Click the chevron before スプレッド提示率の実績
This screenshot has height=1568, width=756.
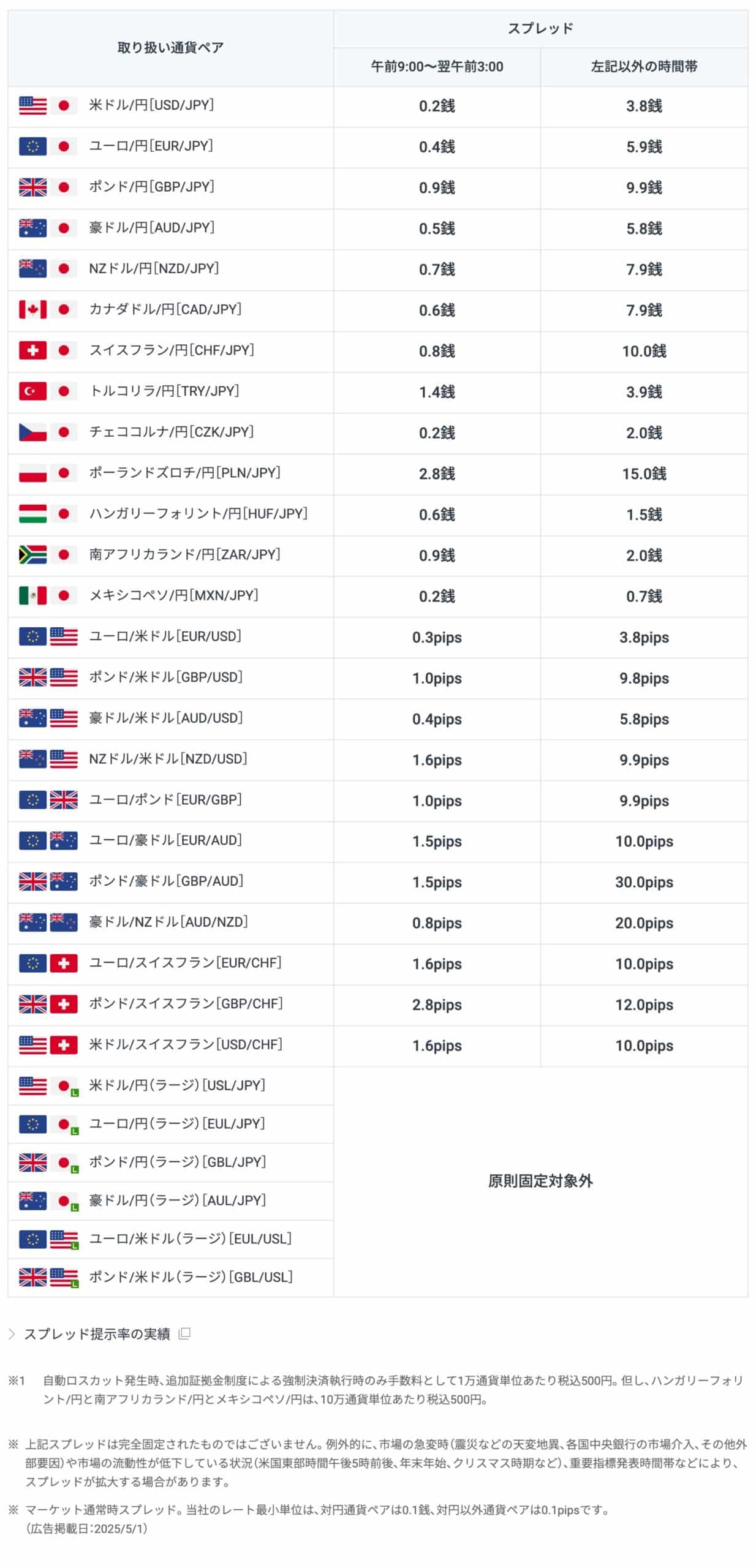point(12,1333)
